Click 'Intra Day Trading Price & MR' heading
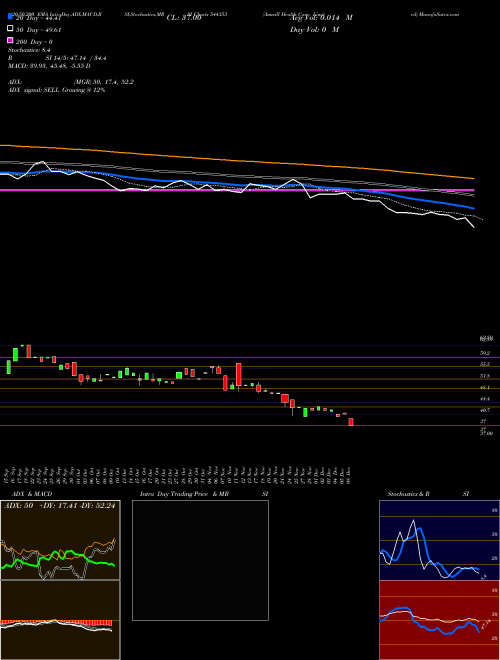This screenshot has width=500, height=660. click(x=184, y=494)
